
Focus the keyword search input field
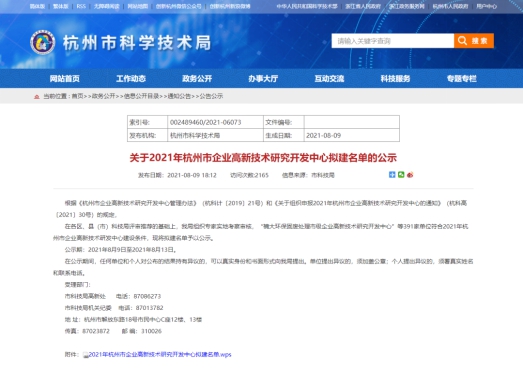393,41
